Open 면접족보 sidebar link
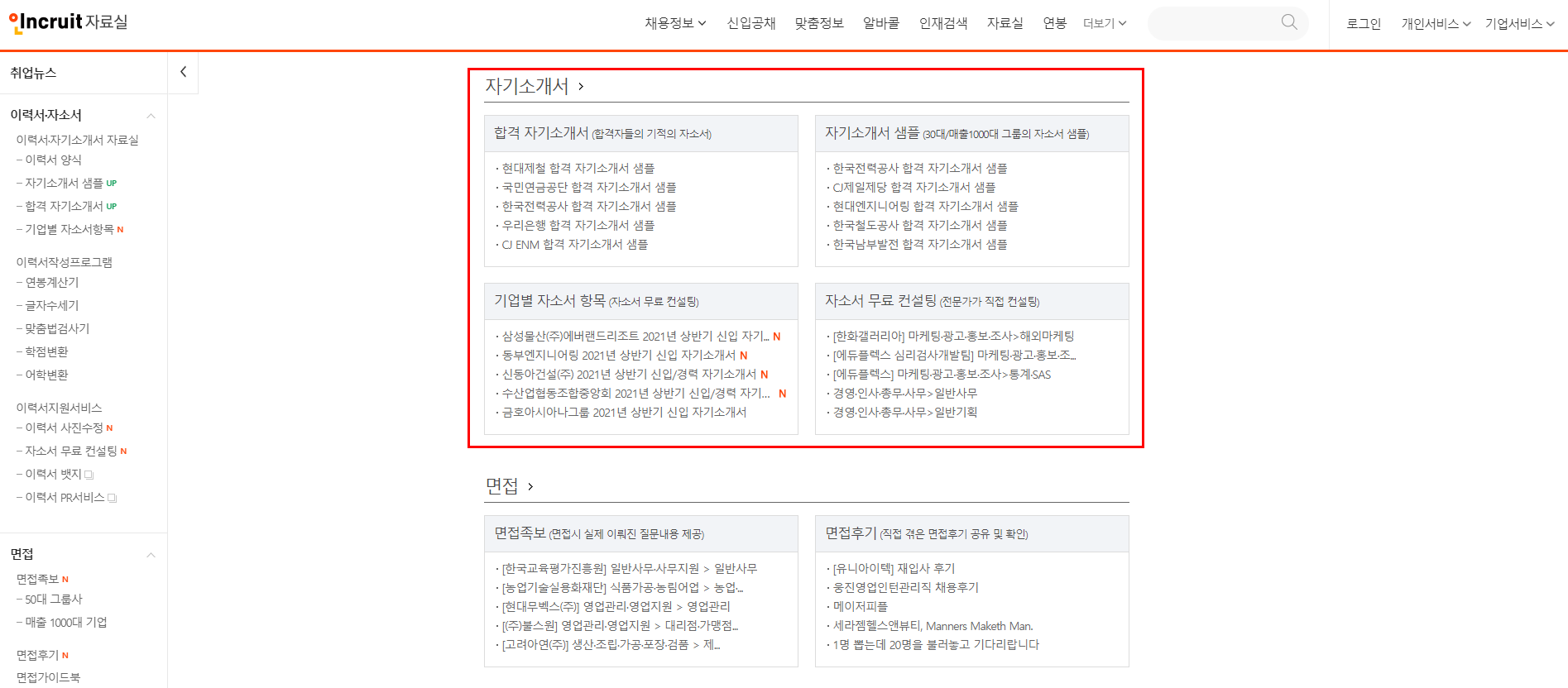The width and height of the screenshot is (1568, 688). 37,579
